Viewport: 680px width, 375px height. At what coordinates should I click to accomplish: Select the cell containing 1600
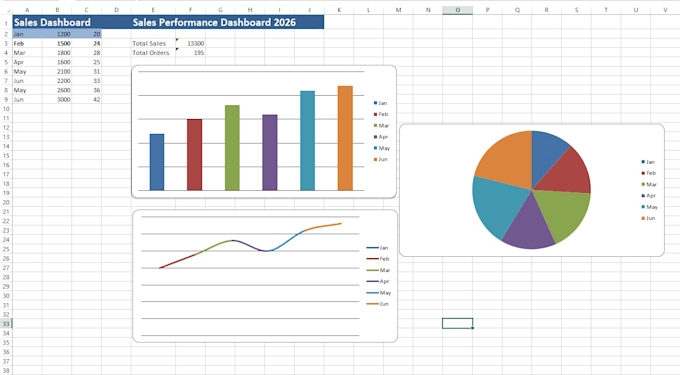pos(57,62)
